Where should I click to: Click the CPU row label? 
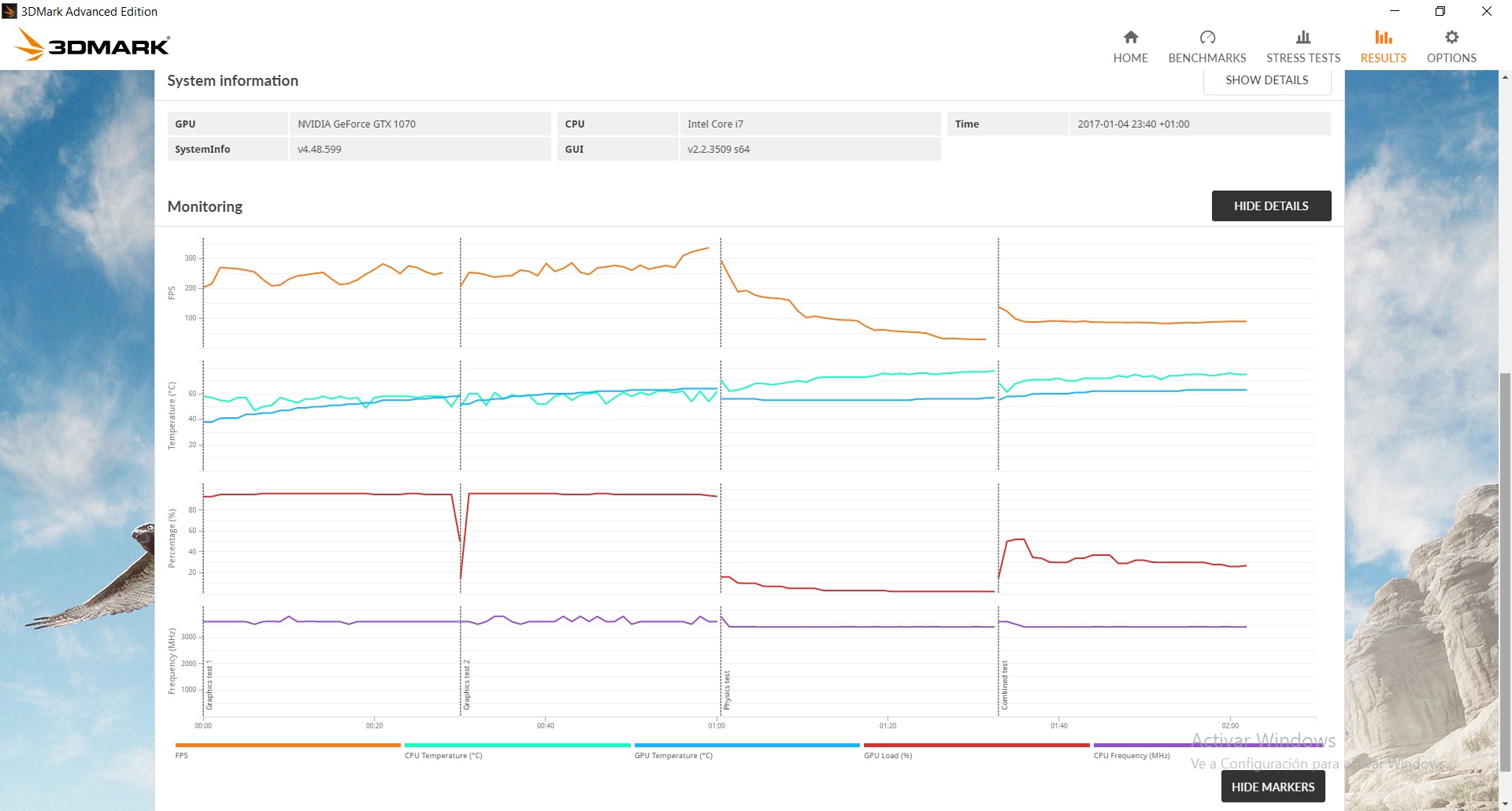575,124
